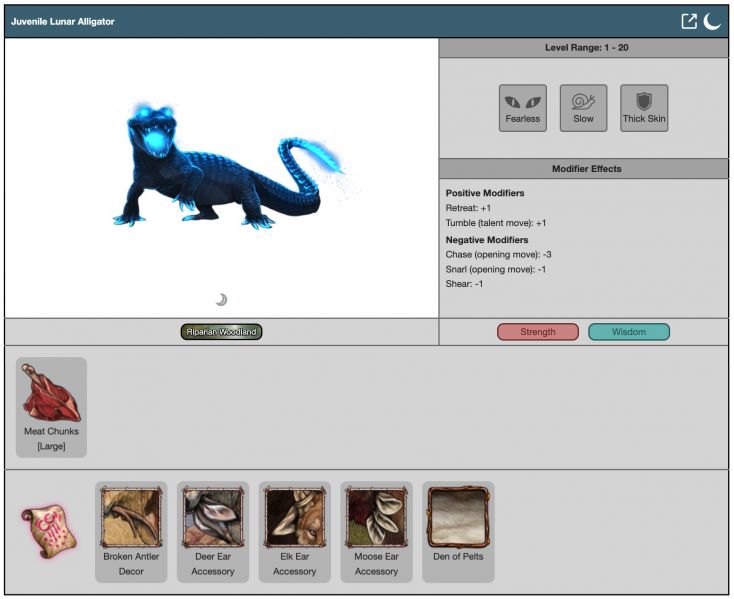734x599 pixels.
Task: Click the red Strength stat button
Action: click(538, 332)
